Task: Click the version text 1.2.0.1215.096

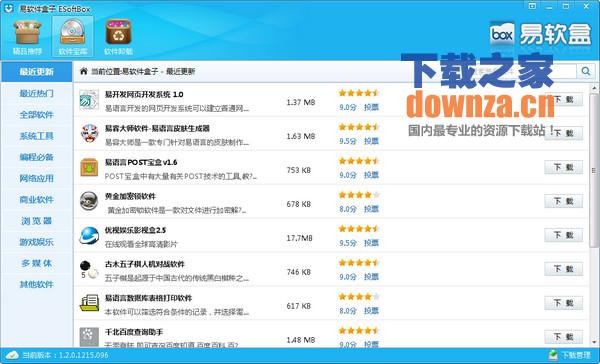Action: (x=83, y=355)
